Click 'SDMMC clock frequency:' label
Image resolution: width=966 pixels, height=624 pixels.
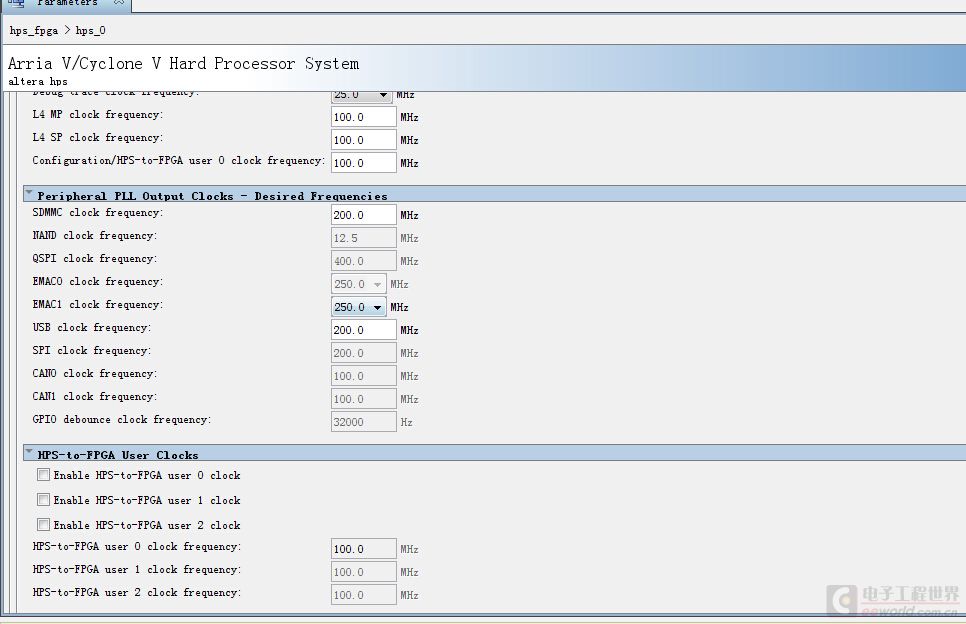coord(97,213)
